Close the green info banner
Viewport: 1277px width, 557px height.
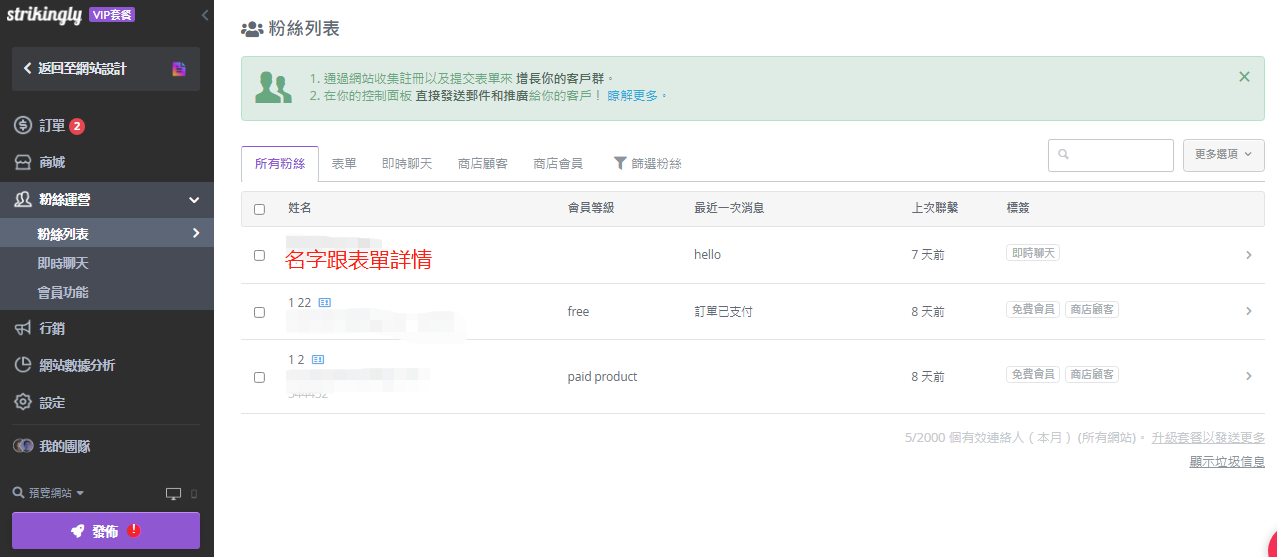pyautogui.click(x=1244, y=76)
